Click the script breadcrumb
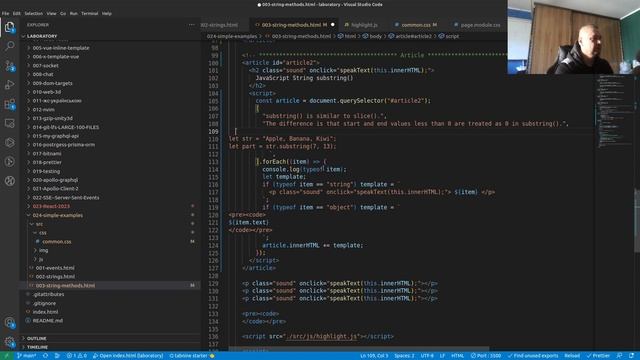The width and height of the screenshot is (640, 360). pos(449,36)
